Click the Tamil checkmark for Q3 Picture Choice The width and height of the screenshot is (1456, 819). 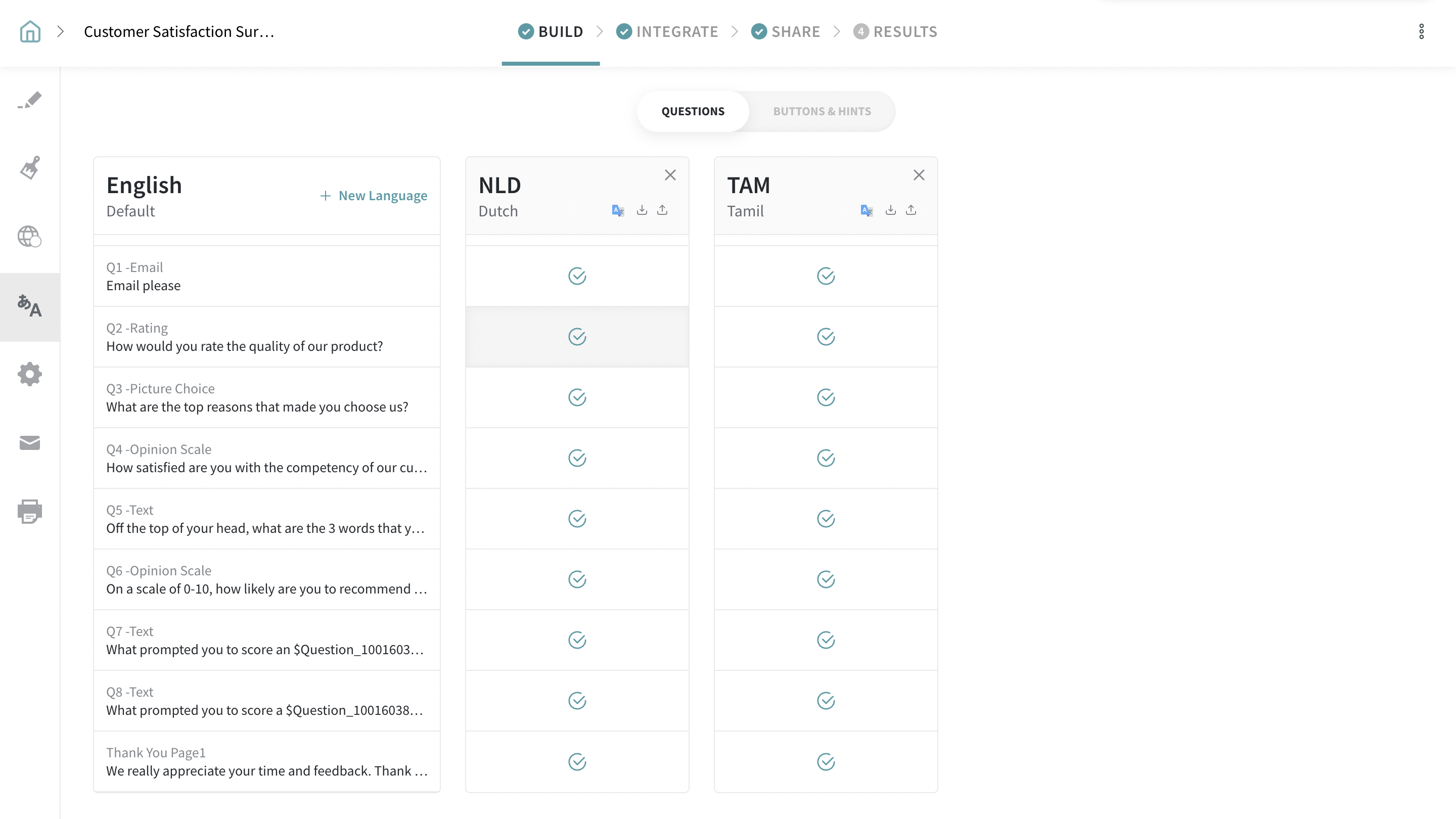tap(826, 397)
